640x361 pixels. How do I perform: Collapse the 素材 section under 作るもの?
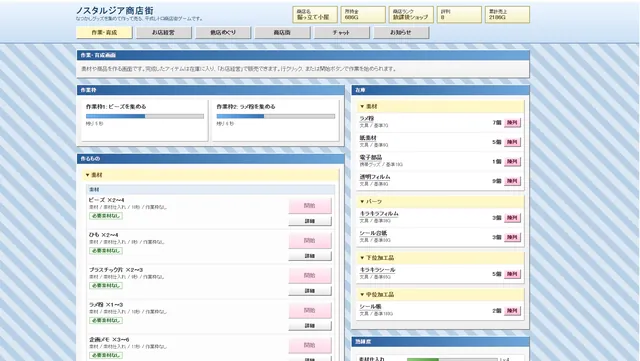click(x=211, y=175)
